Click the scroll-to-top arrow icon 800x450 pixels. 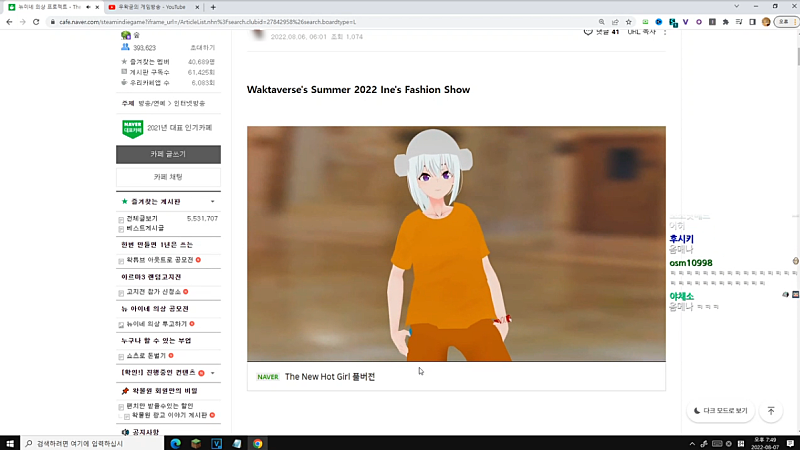coord(770,411)
